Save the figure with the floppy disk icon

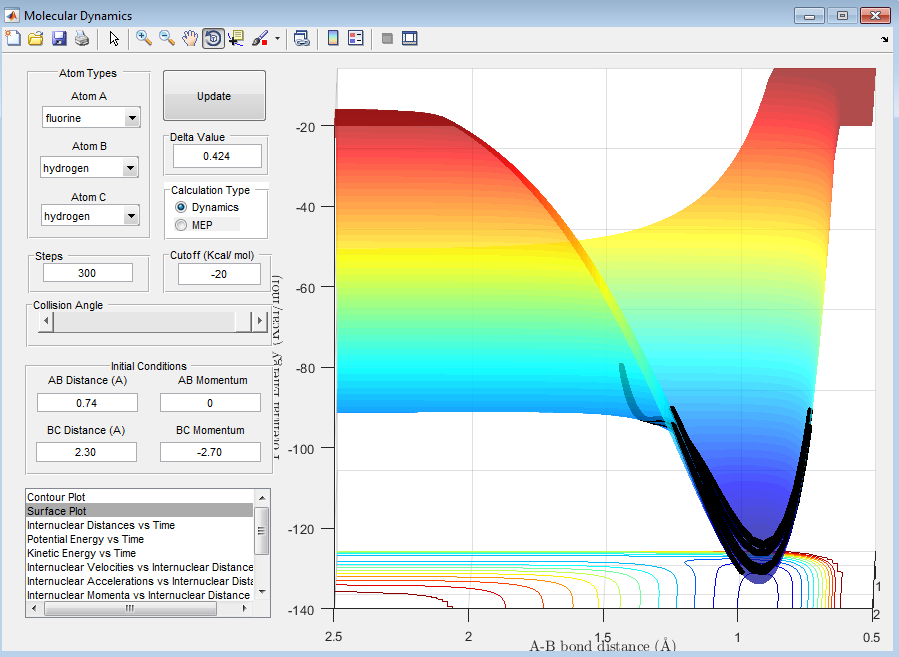pos(59,38)
